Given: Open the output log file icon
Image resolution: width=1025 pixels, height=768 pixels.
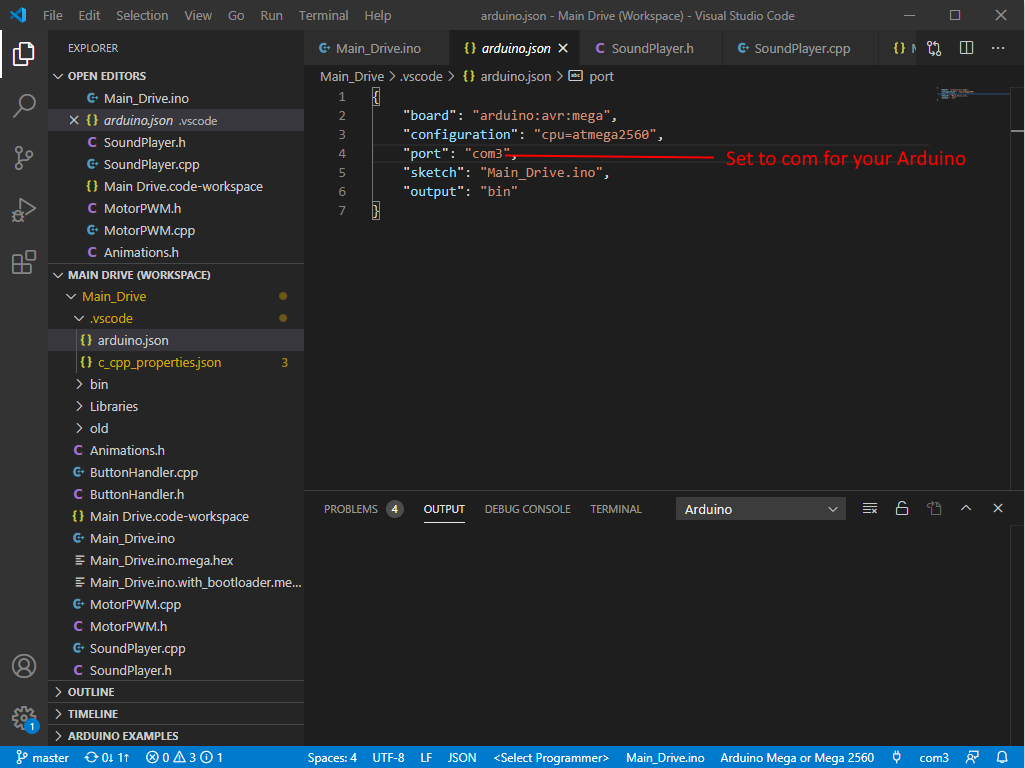Looking at the screenshot, I should [934, 509].
